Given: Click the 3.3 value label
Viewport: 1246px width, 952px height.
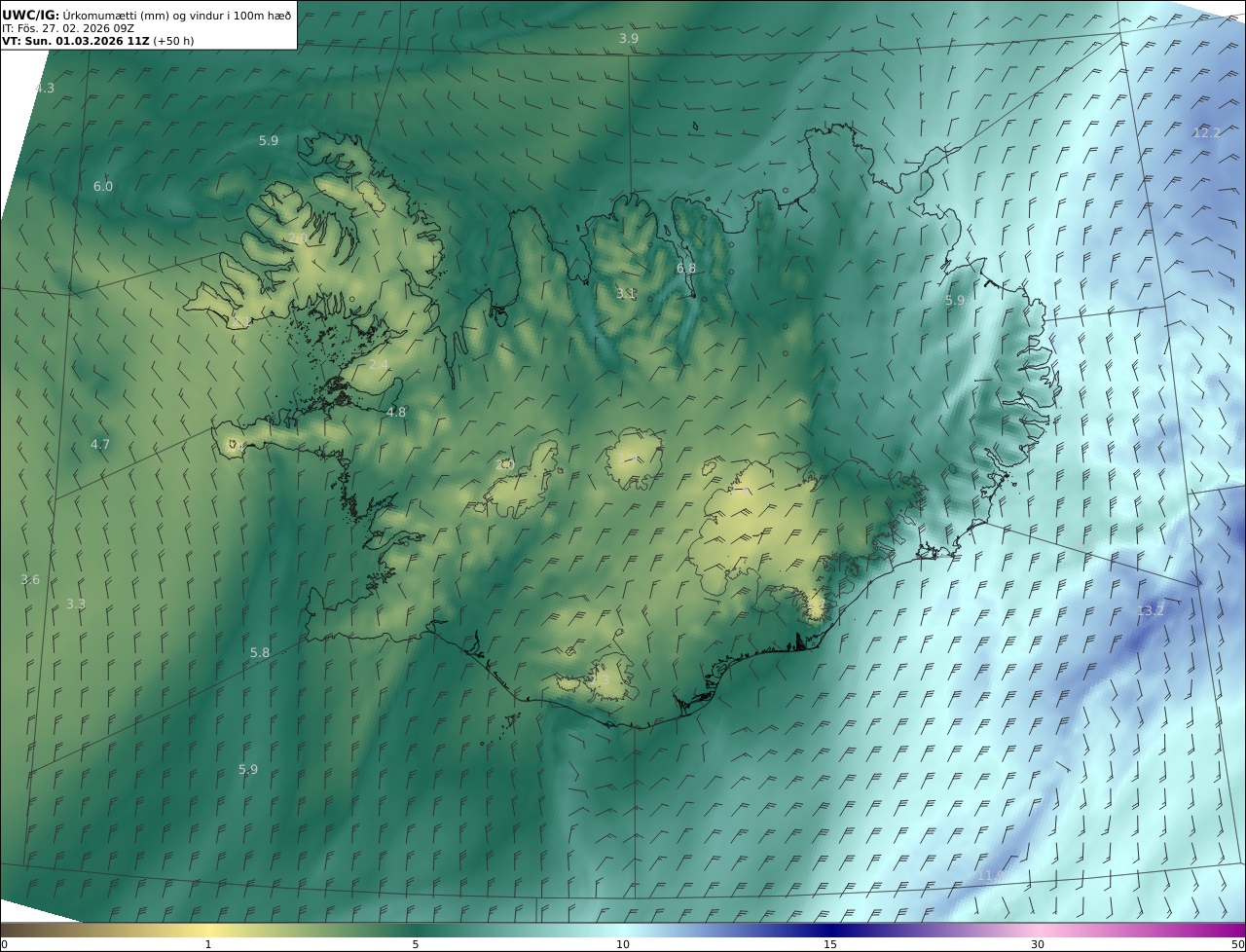Looking at the screenshot, I should tap(76, 604).
